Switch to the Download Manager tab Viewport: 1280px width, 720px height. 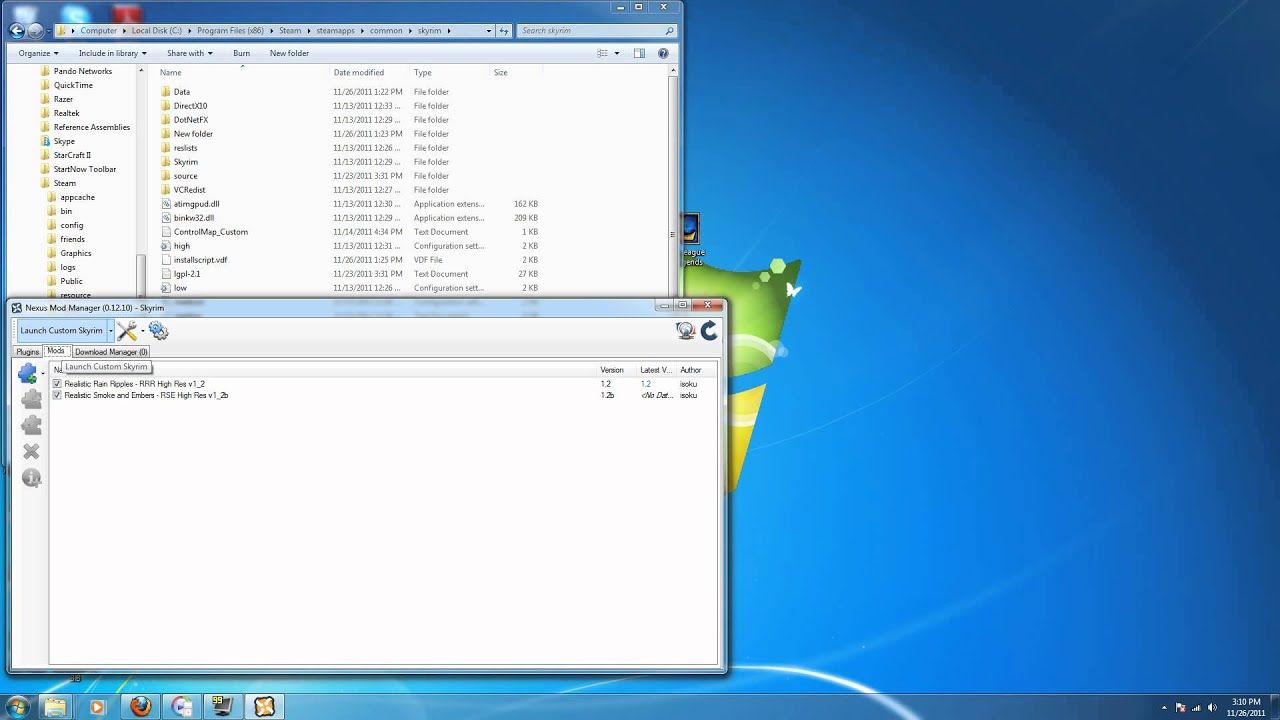[111, 352]
